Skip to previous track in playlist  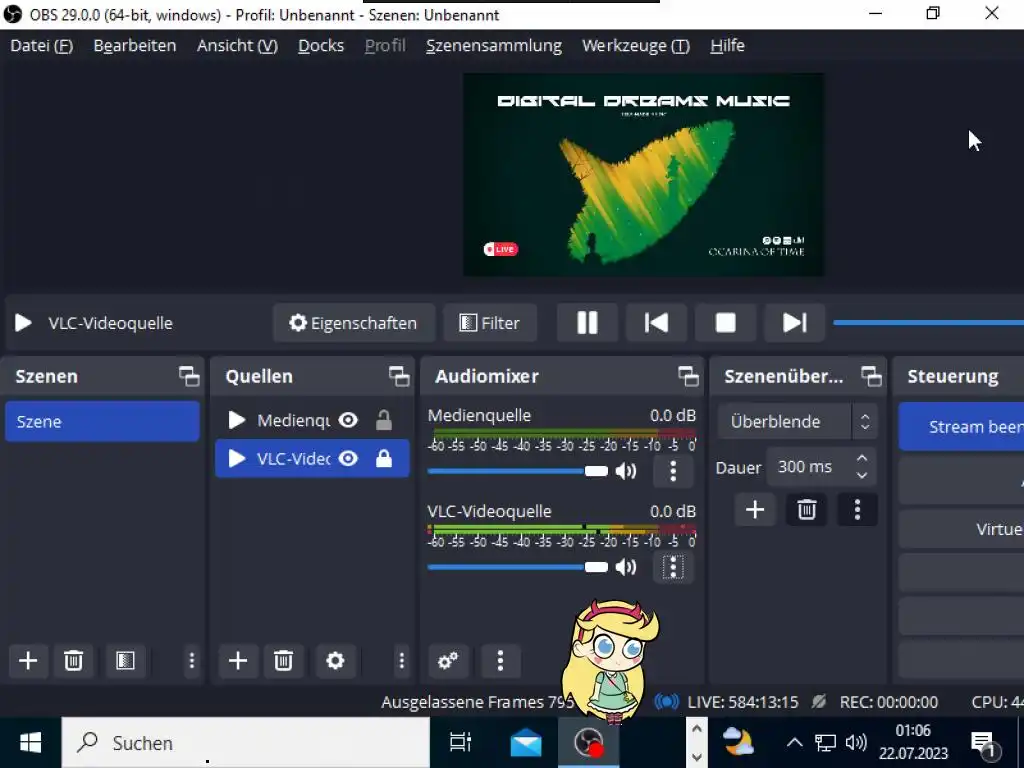(x=656, y=323)
